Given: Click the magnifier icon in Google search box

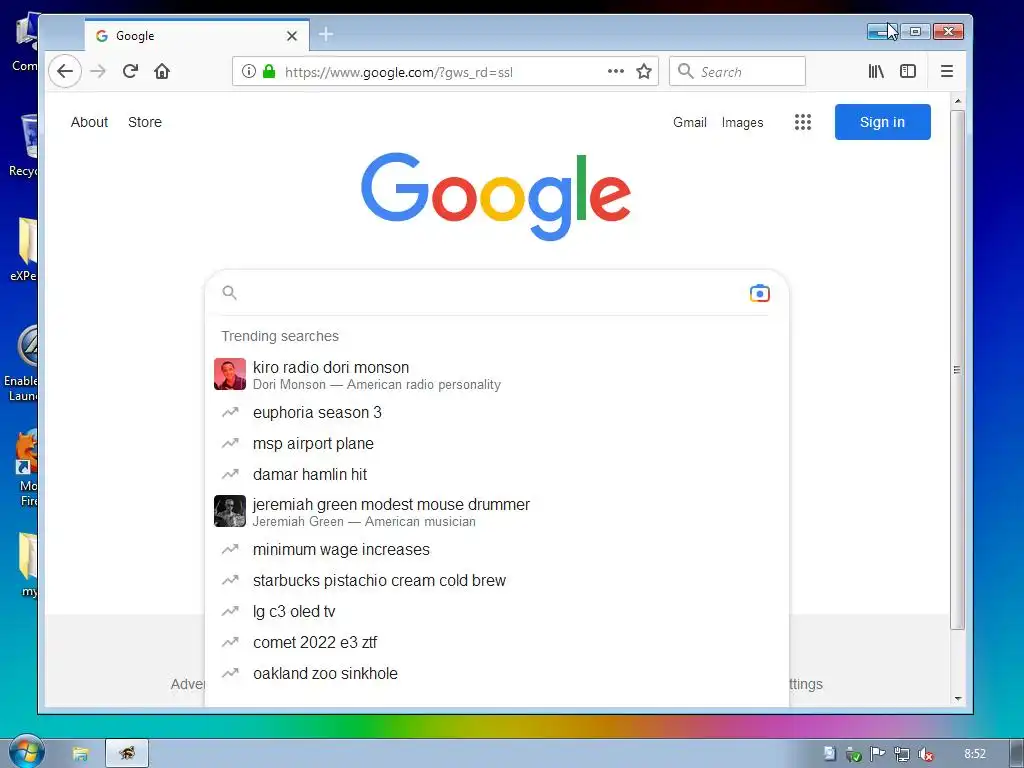Looking at the screenshot, I should pyautogui.click(x=229, y=293).
